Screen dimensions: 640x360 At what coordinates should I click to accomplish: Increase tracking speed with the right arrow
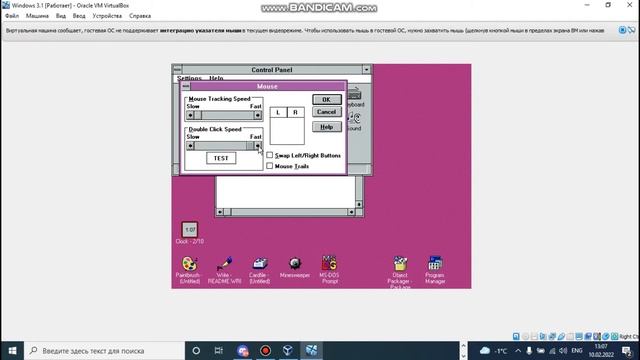click(x=258, y=116)
